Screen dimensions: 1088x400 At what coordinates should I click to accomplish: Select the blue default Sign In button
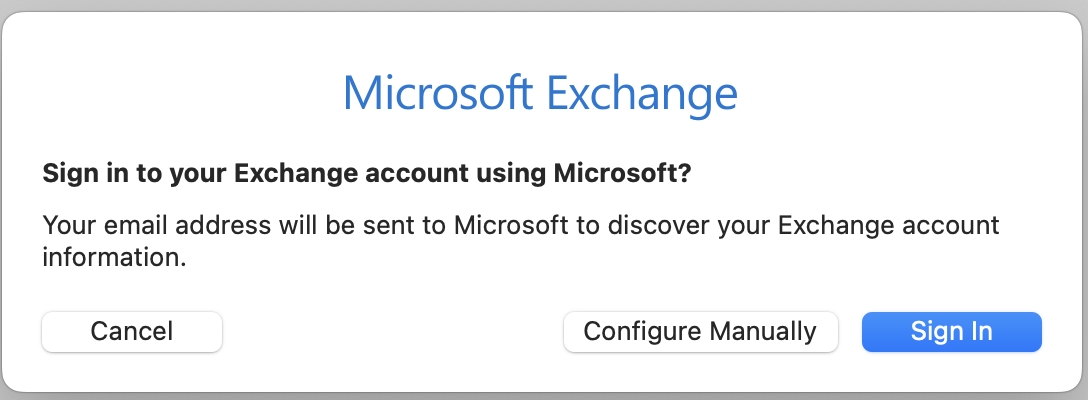point(951,331)
